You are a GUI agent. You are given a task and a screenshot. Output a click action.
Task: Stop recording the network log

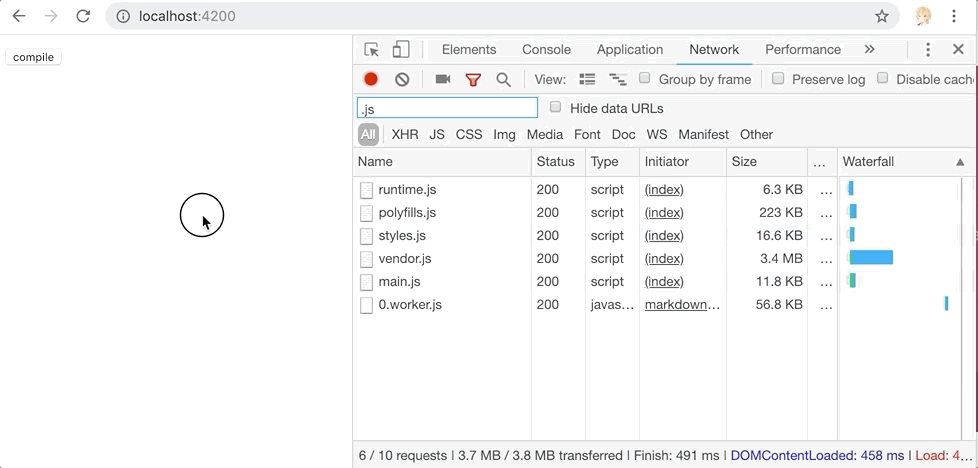pos(371,79)
